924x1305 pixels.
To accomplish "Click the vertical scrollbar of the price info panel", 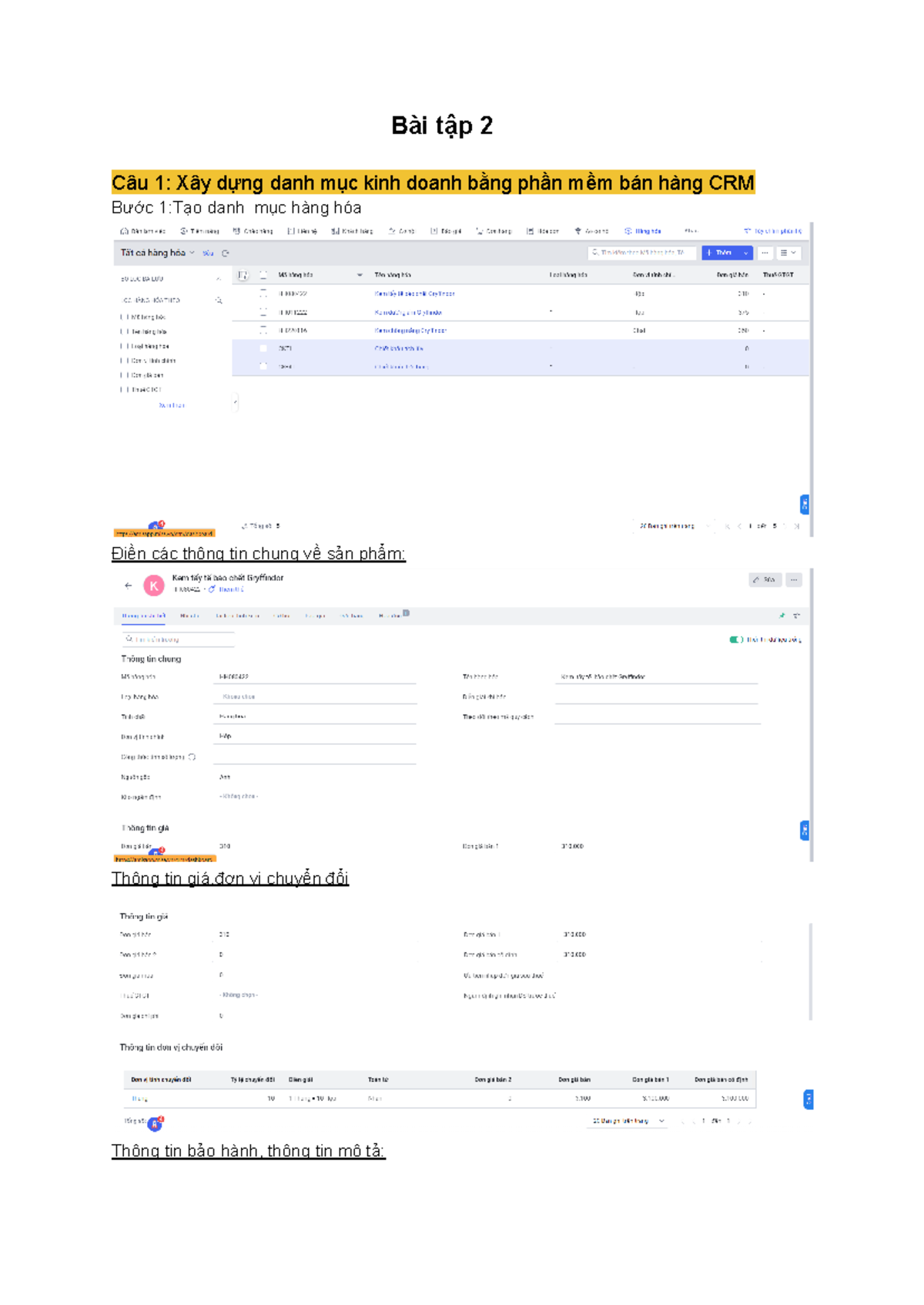I will click(810, 972).
